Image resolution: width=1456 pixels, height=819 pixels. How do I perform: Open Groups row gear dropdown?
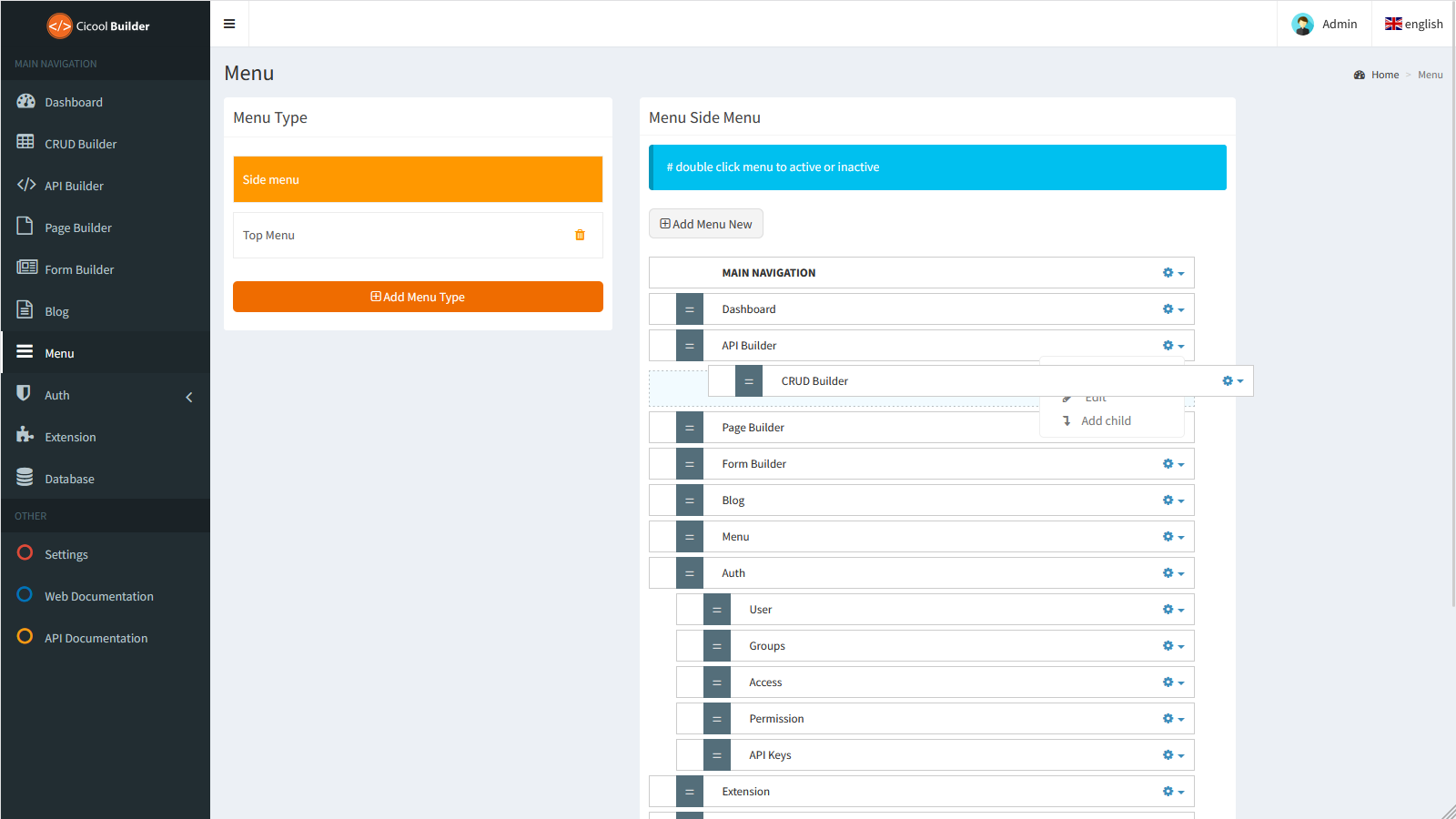pyautogui.click(x=1173, y=646)
